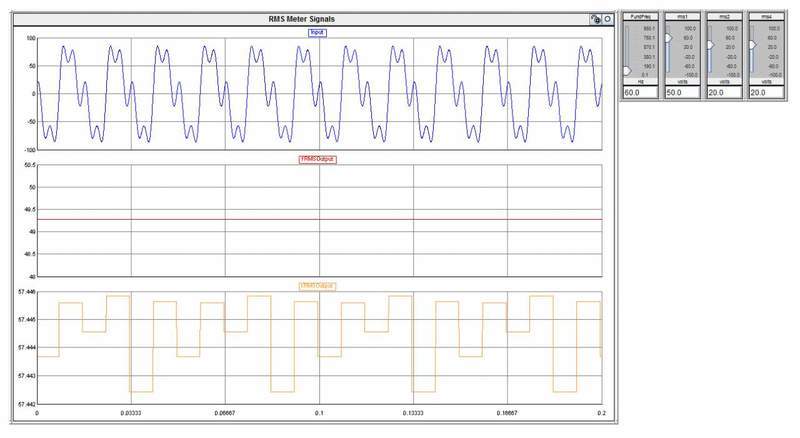Image resolution: width=800 pixels, height=438 pixels.
Task: Click the 0.1 tick on the time axis
Action: 319,411
